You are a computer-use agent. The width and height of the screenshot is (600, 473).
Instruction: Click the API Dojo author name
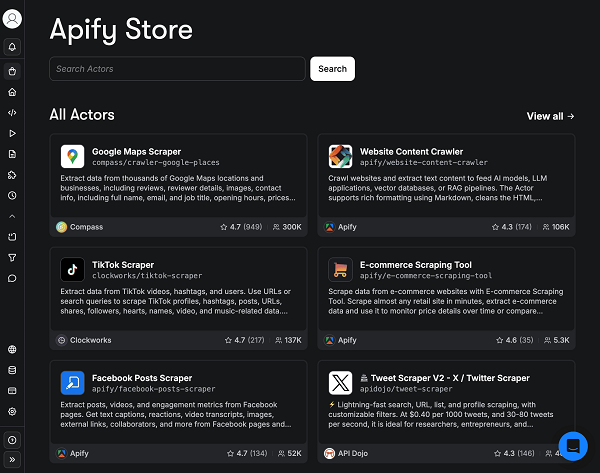[x=353, y=453]
